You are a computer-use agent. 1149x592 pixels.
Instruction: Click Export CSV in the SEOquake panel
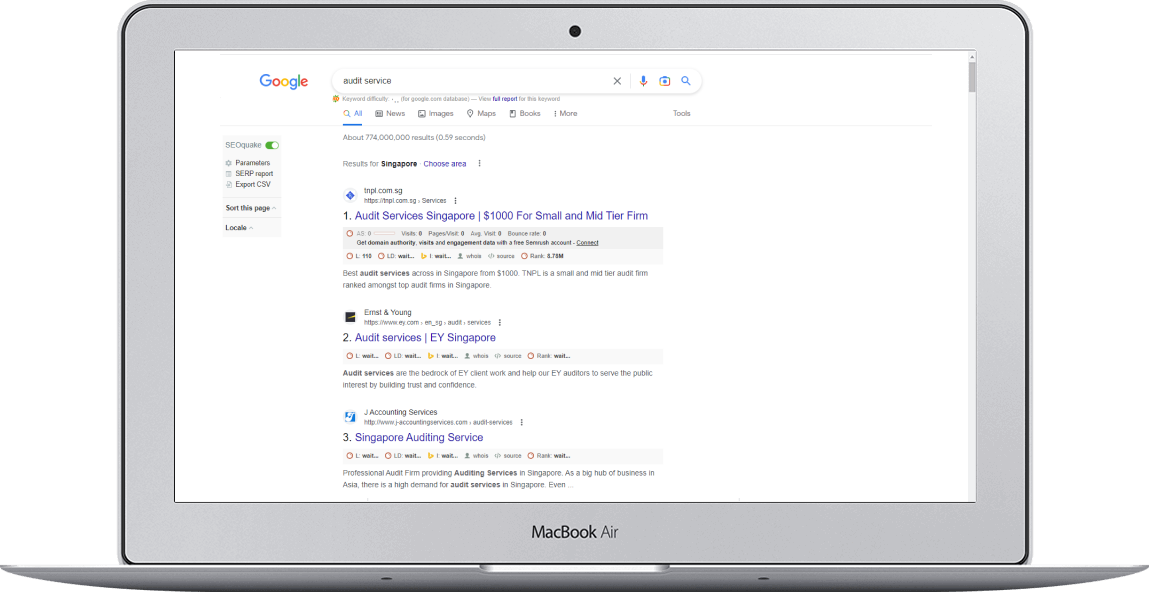pyautogui.click(x=252, y=184)
